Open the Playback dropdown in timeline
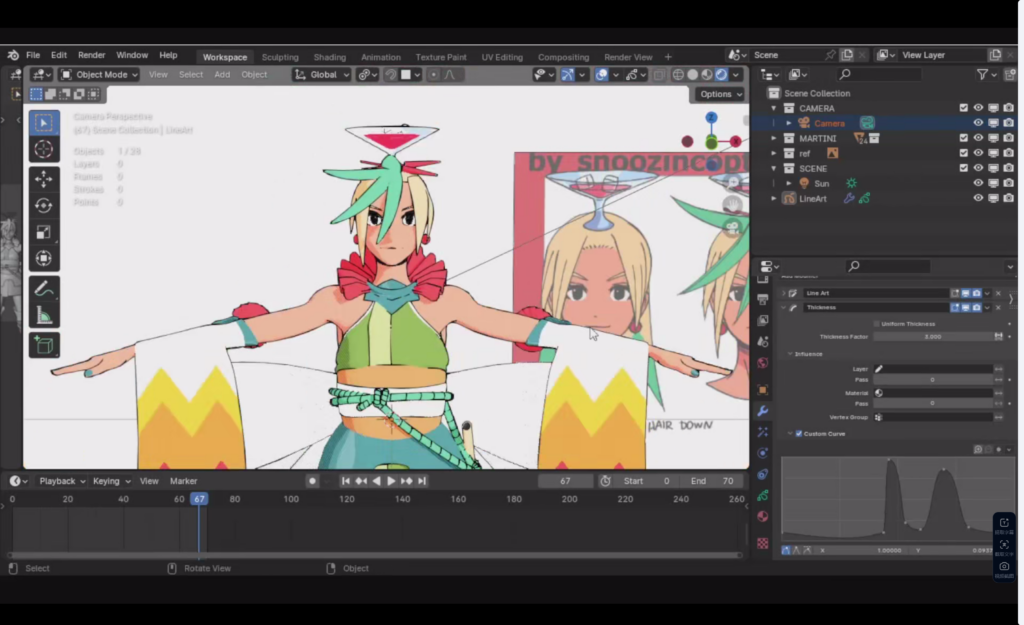The image size is (1024, 625). click(x=62, y=481)
